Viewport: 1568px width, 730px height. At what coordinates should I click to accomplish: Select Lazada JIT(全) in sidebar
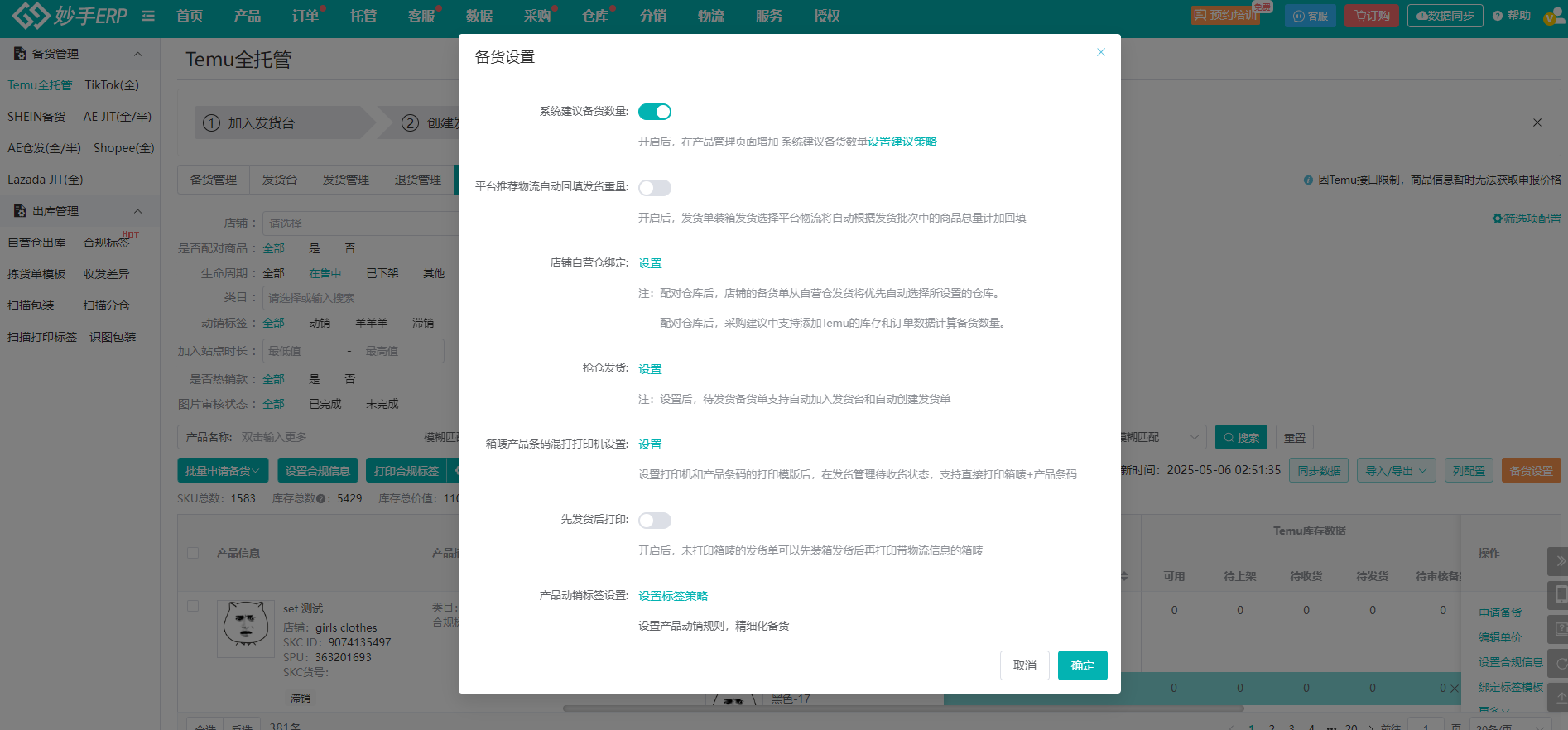pyautogui.click(x=46, y=180)
